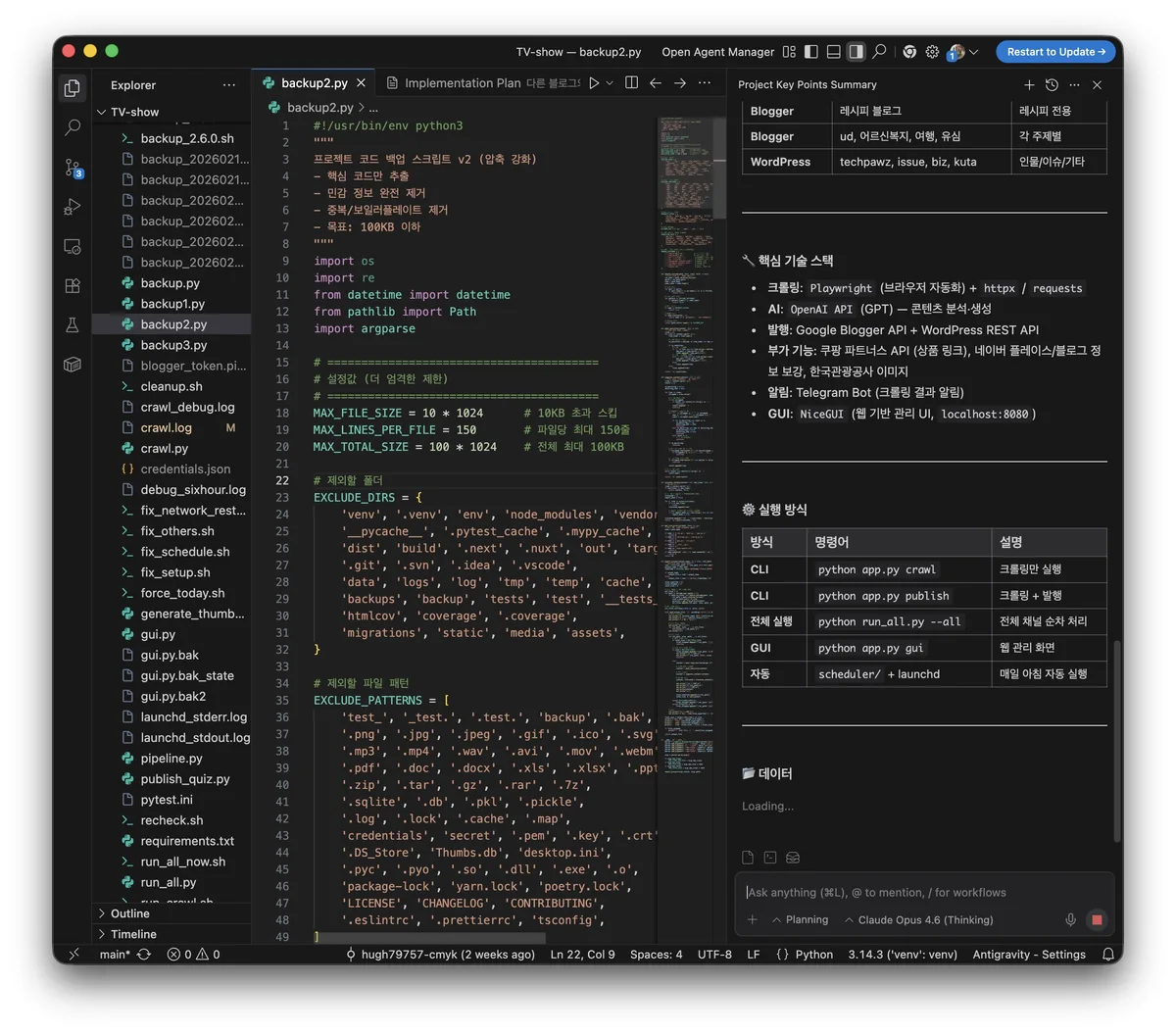Viewport: 1176px width, 1034px height.
Task: Open Antigravity - Settings in the status bar
Action: pos(1029,954)
